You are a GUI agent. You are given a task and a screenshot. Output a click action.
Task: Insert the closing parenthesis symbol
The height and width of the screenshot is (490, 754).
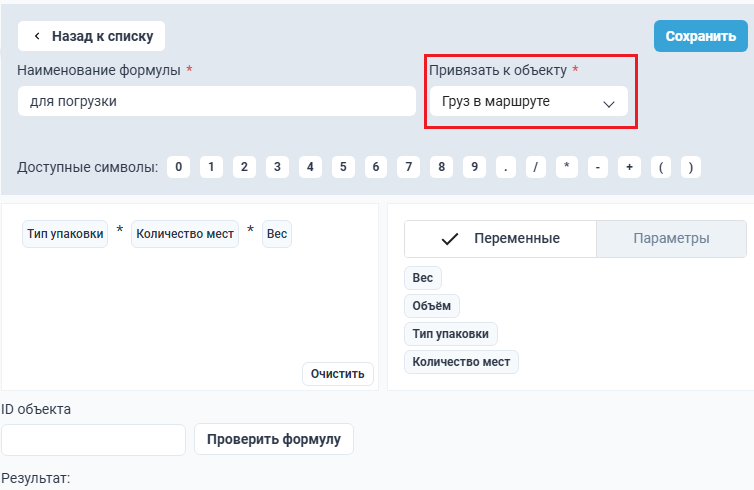click(x=691, y=167)
